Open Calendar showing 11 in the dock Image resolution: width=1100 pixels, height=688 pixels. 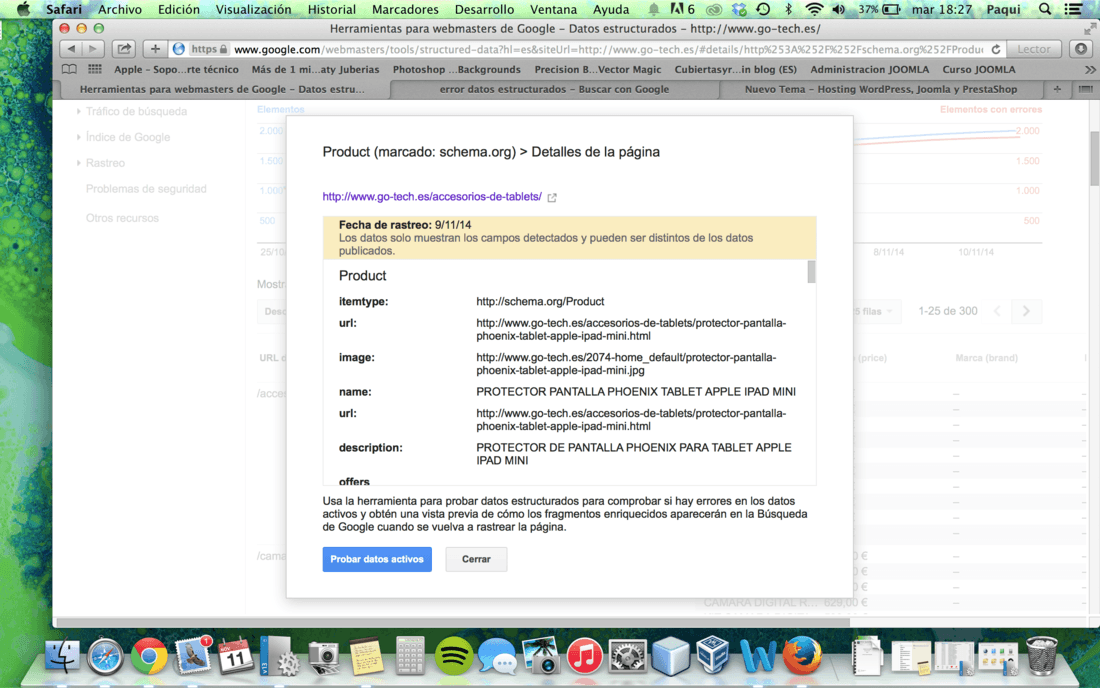(x=235, y=656)
